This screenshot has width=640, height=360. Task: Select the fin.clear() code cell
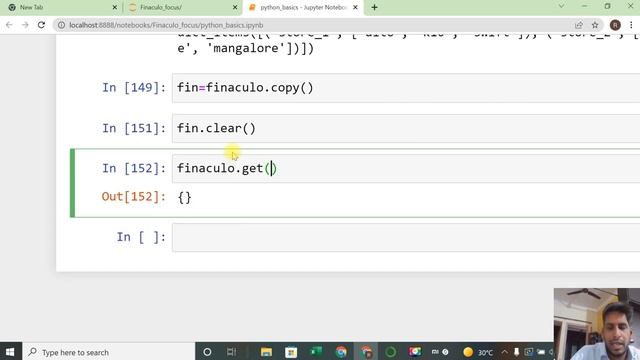coord(406,129)
